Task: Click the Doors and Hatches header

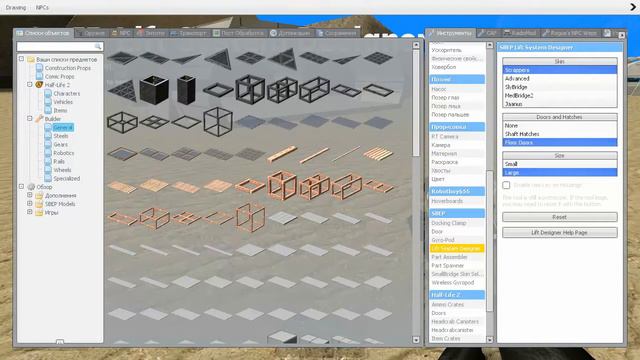Action: pyautogui.click(x=560, y=117)
